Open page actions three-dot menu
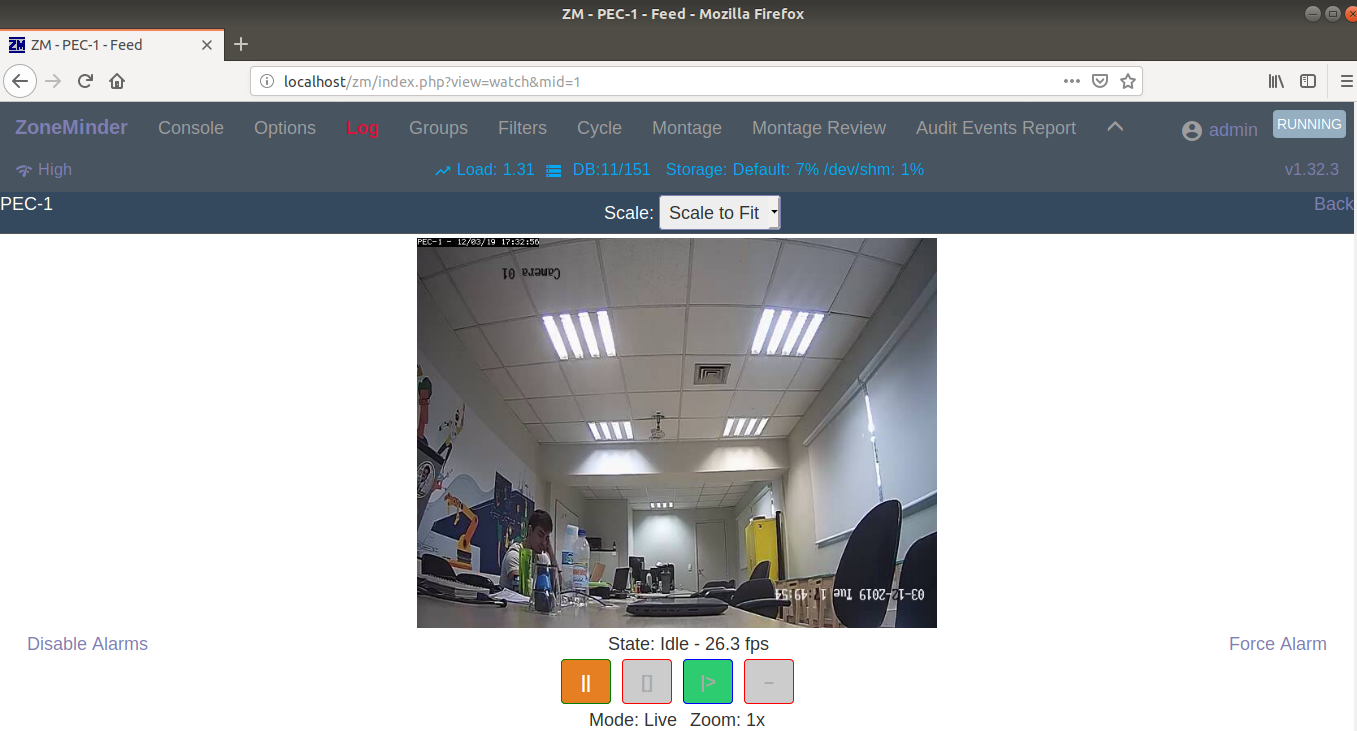Image resolution: width=1357 pixels, height=731 pixels. 1071,81
